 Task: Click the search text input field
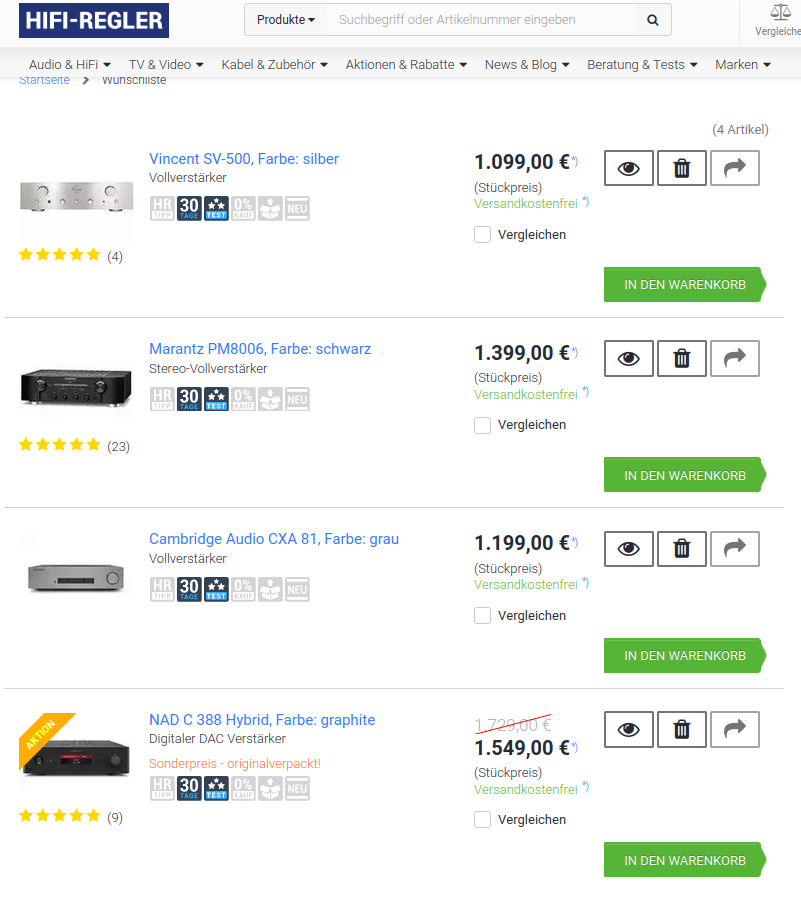480,20
